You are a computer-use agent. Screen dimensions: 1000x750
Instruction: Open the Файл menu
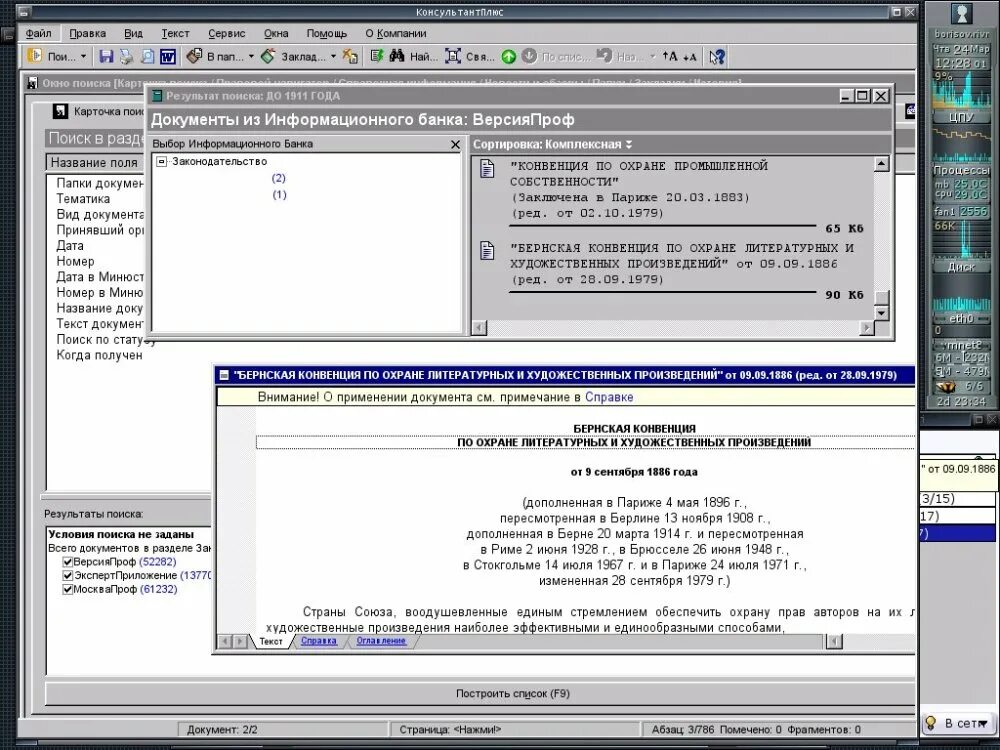[38, 33]
